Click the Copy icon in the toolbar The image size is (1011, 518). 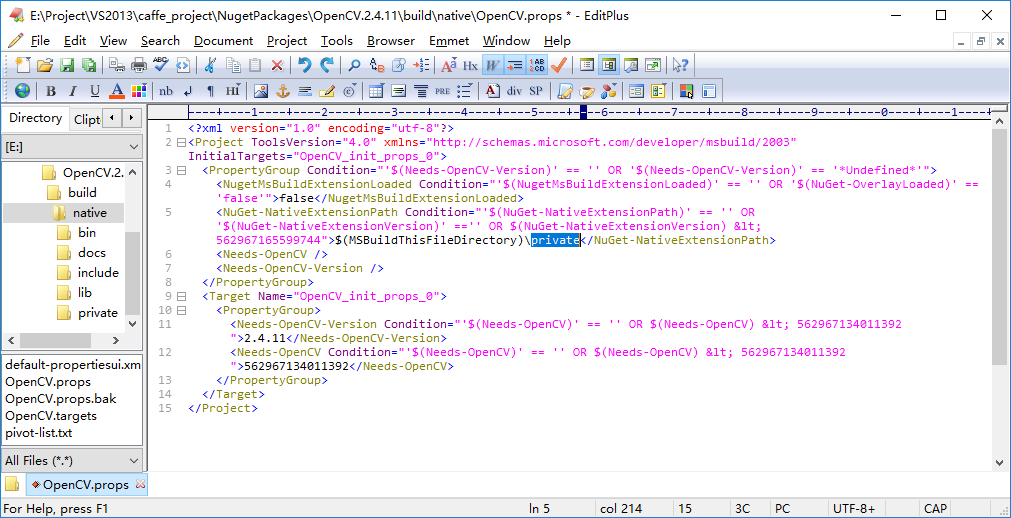pos(233,65)
